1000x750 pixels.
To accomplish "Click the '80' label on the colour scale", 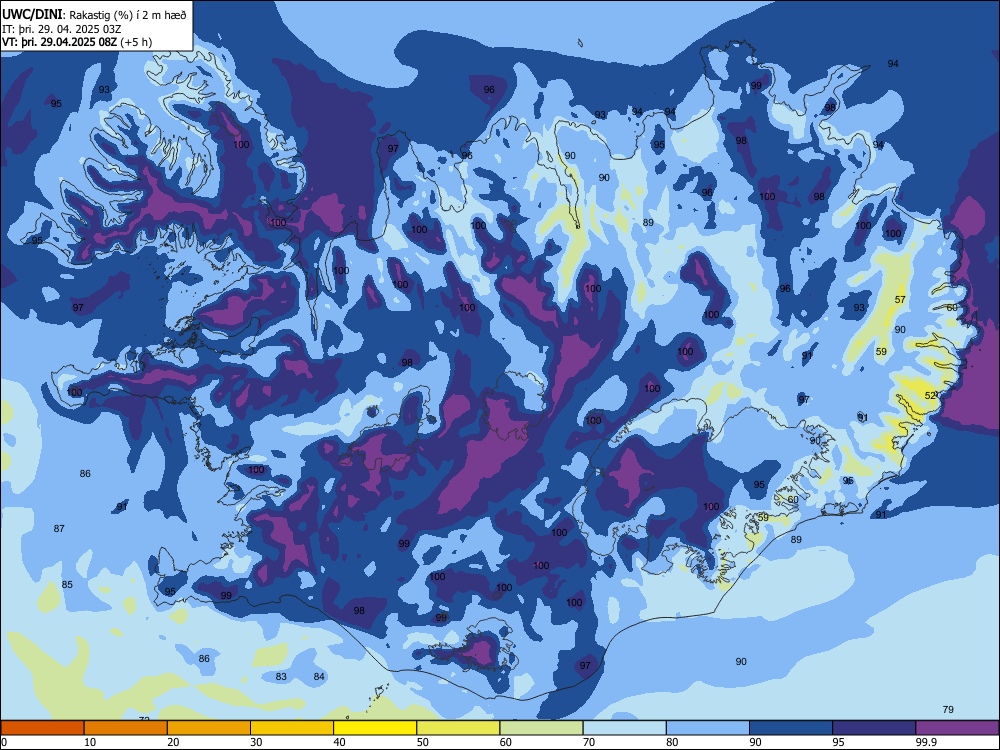I will (x=672, y=742).
